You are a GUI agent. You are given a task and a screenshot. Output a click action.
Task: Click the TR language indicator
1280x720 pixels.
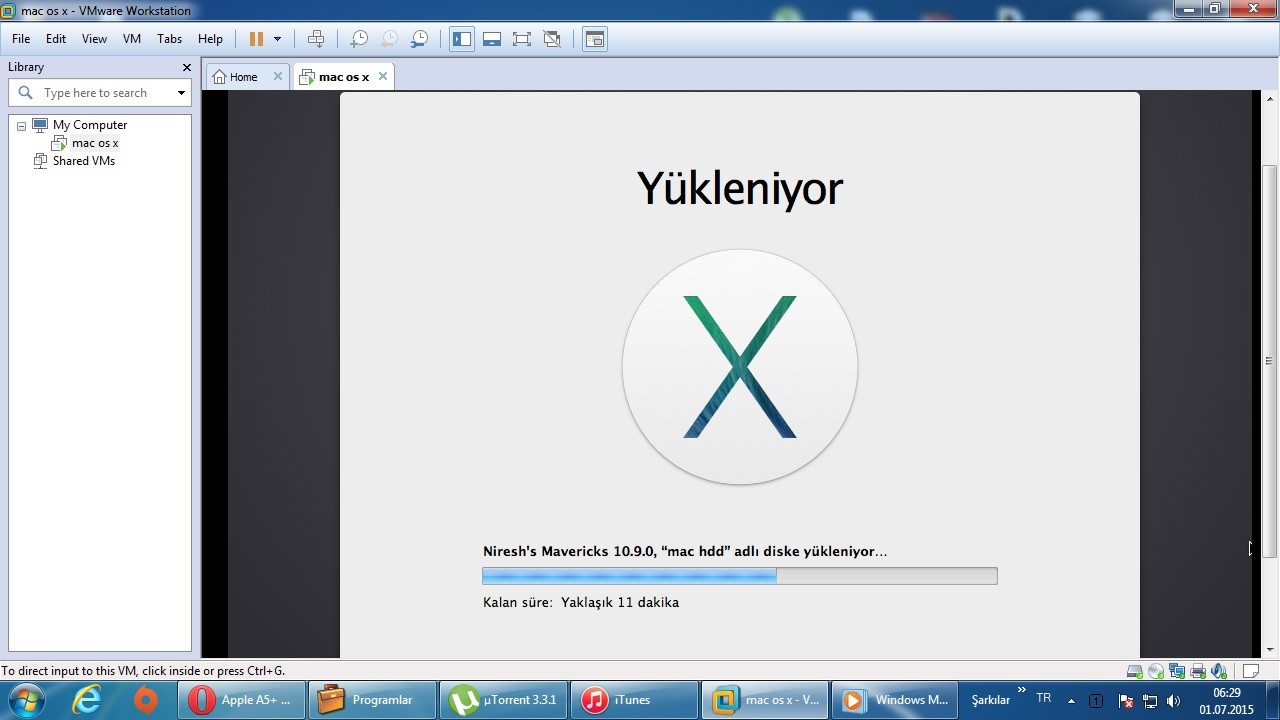tap(1044, 698)
